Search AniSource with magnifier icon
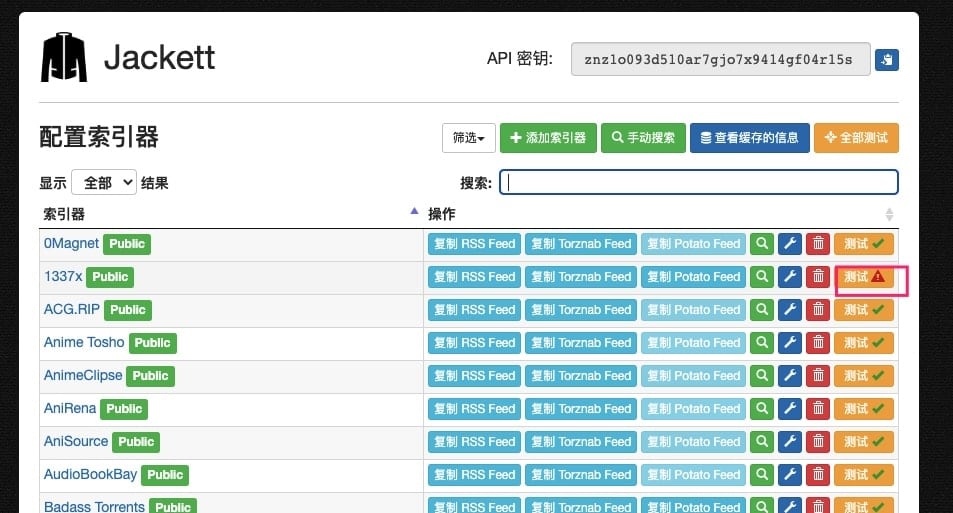Screen dimensions: 953x513 (762, 441)
